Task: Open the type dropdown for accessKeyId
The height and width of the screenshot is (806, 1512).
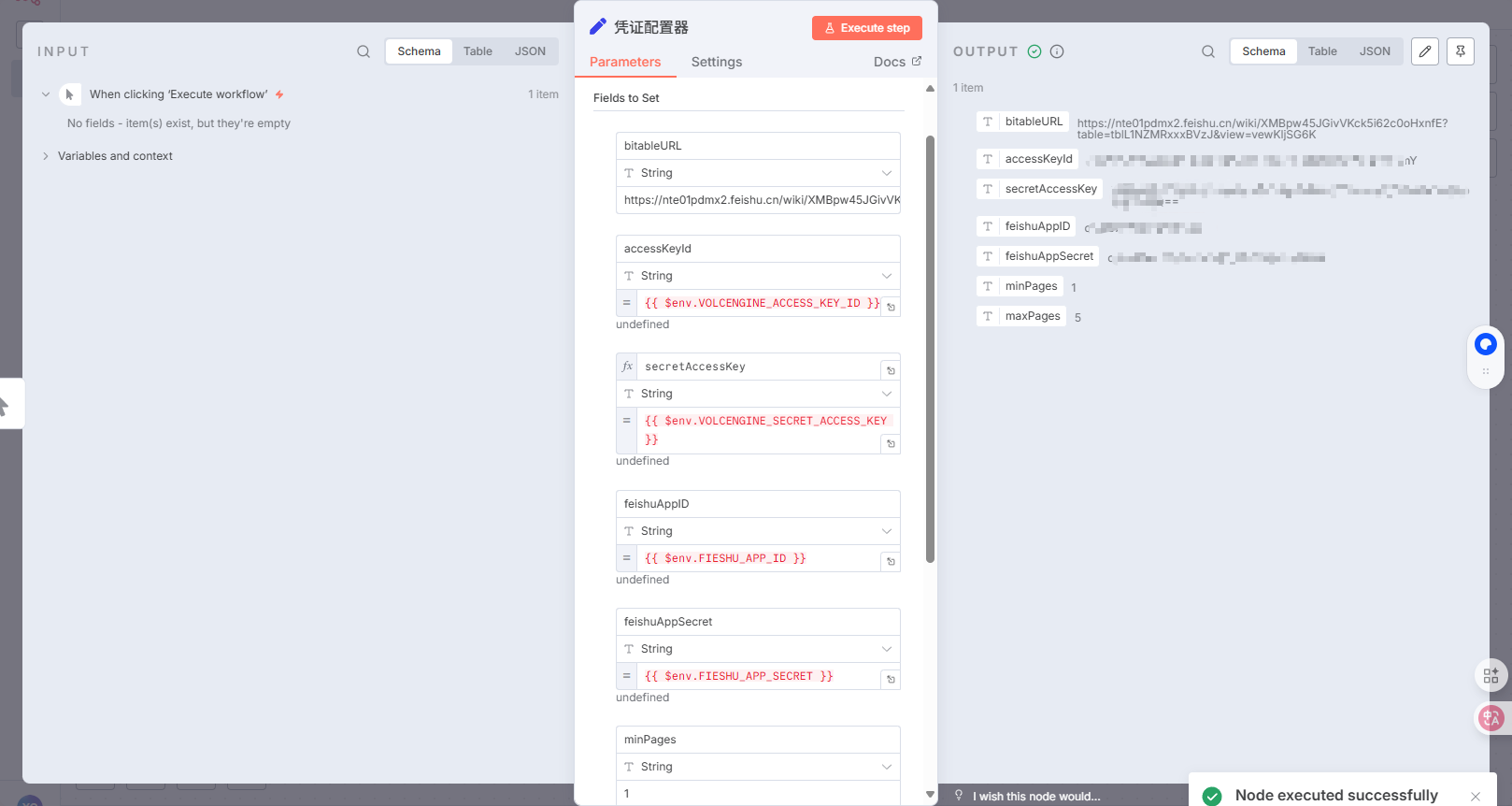Action: coord(758,276)
